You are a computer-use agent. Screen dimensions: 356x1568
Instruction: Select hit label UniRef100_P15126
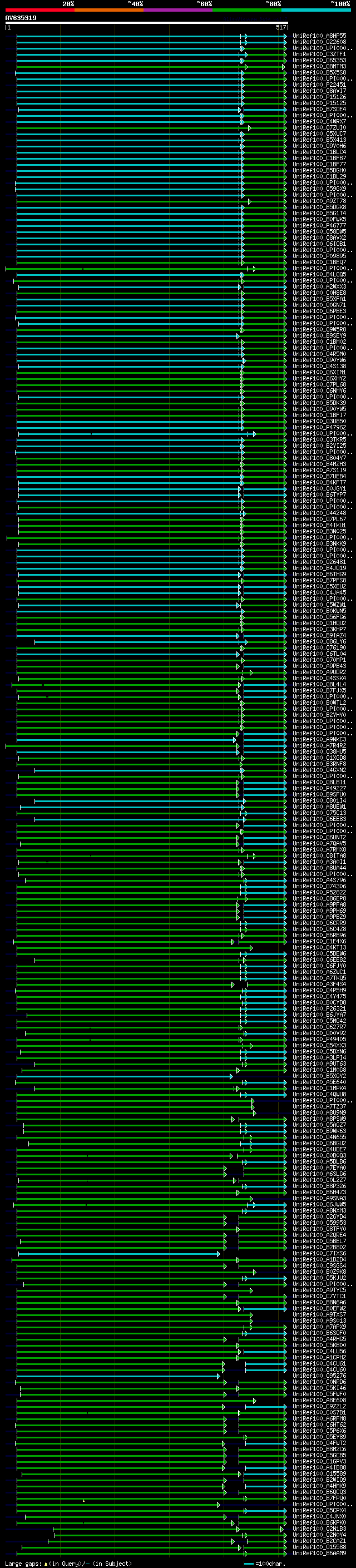click(319, 97)
